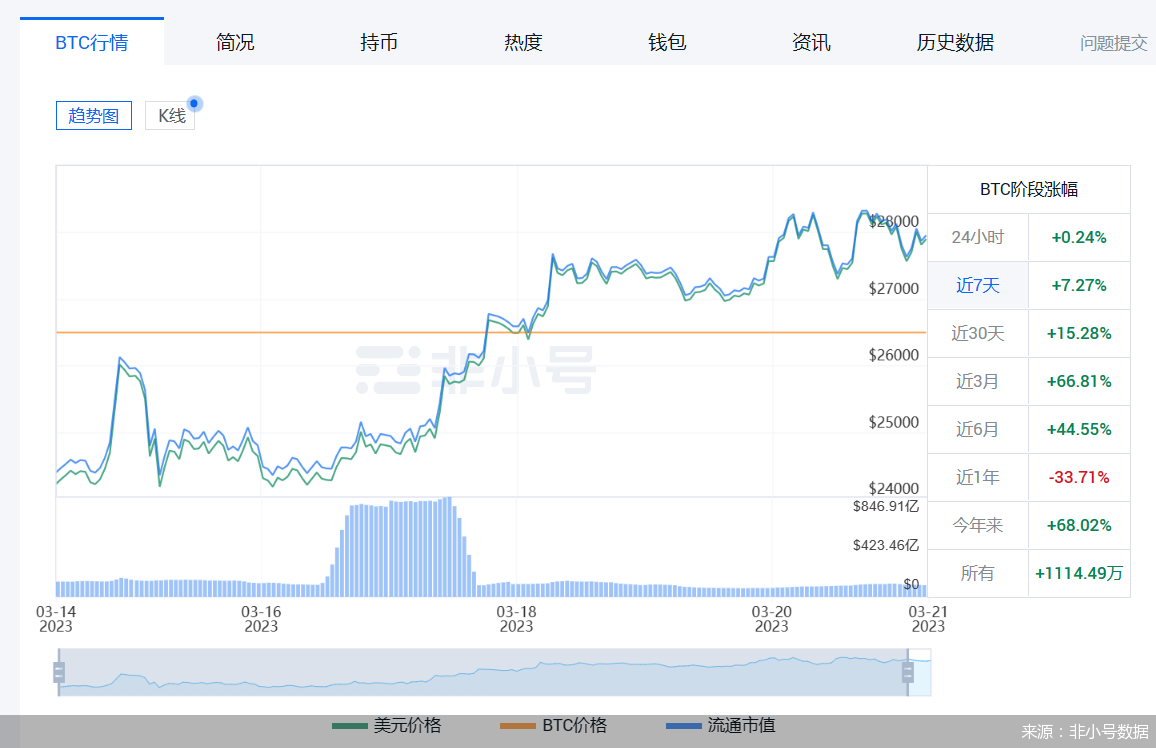Switch to the K线 chart view

point(170,115)
